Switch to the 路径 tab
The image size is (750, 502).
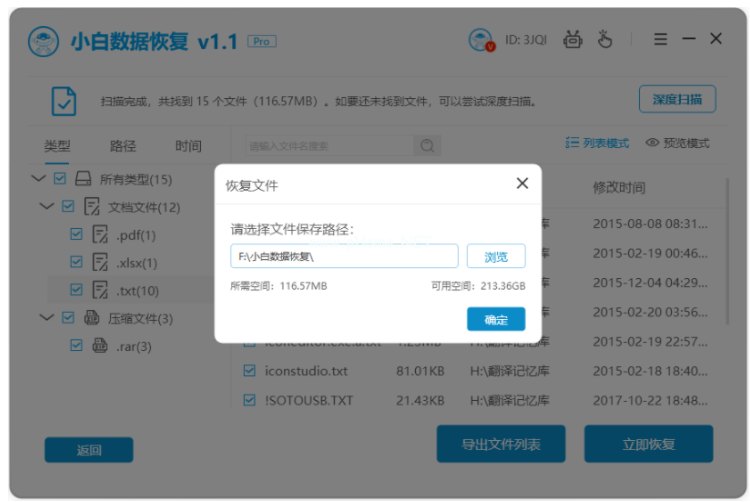pos(123,146)
